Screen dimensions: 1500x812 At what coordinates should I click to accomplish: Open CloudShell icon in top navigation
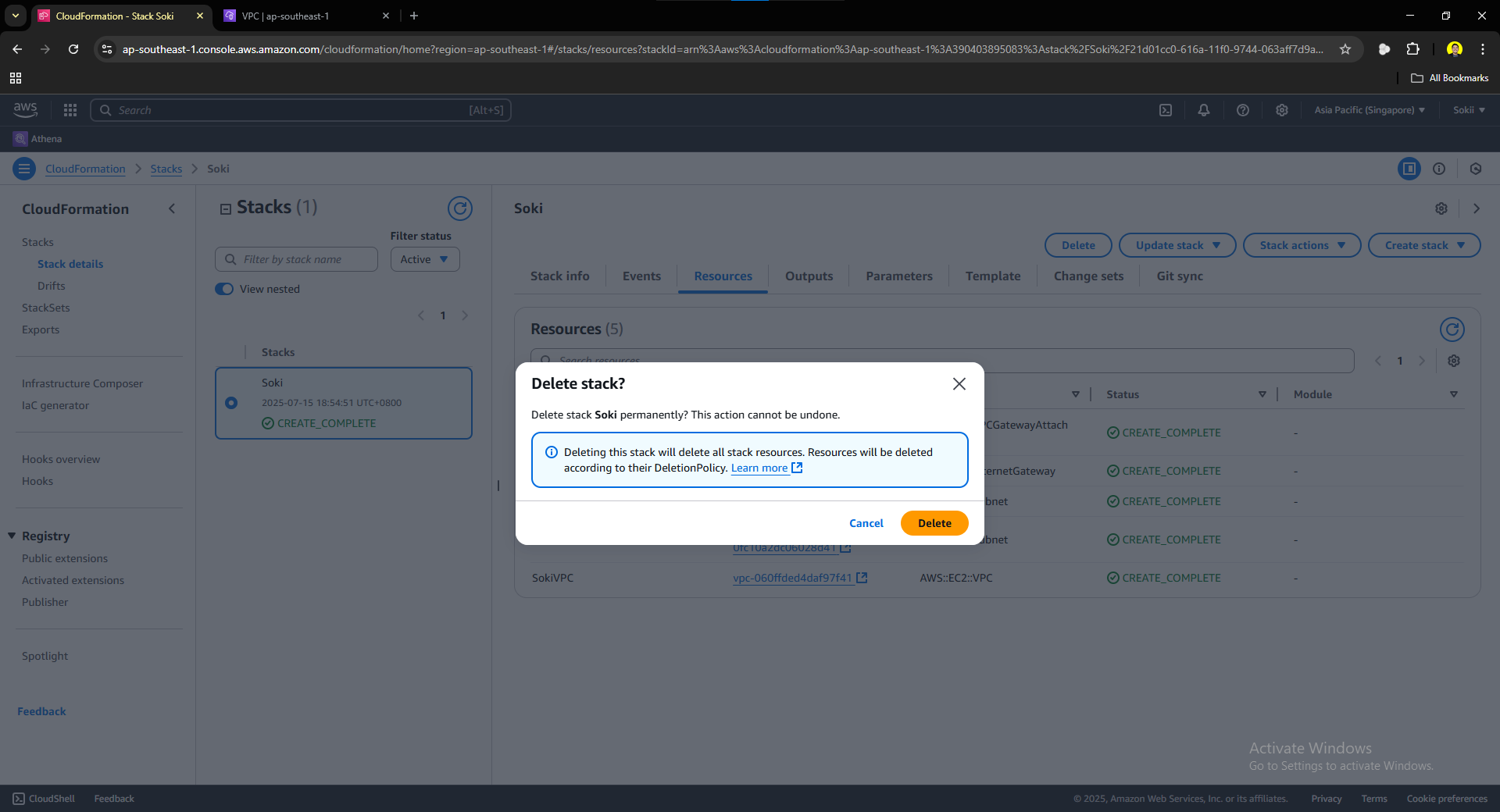pos(1165,110)
